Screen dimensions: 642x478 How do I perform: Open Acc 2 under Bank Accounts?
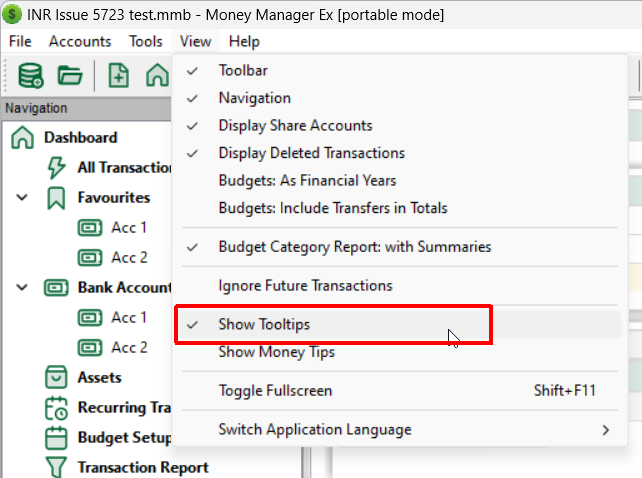tap(129, 347)
